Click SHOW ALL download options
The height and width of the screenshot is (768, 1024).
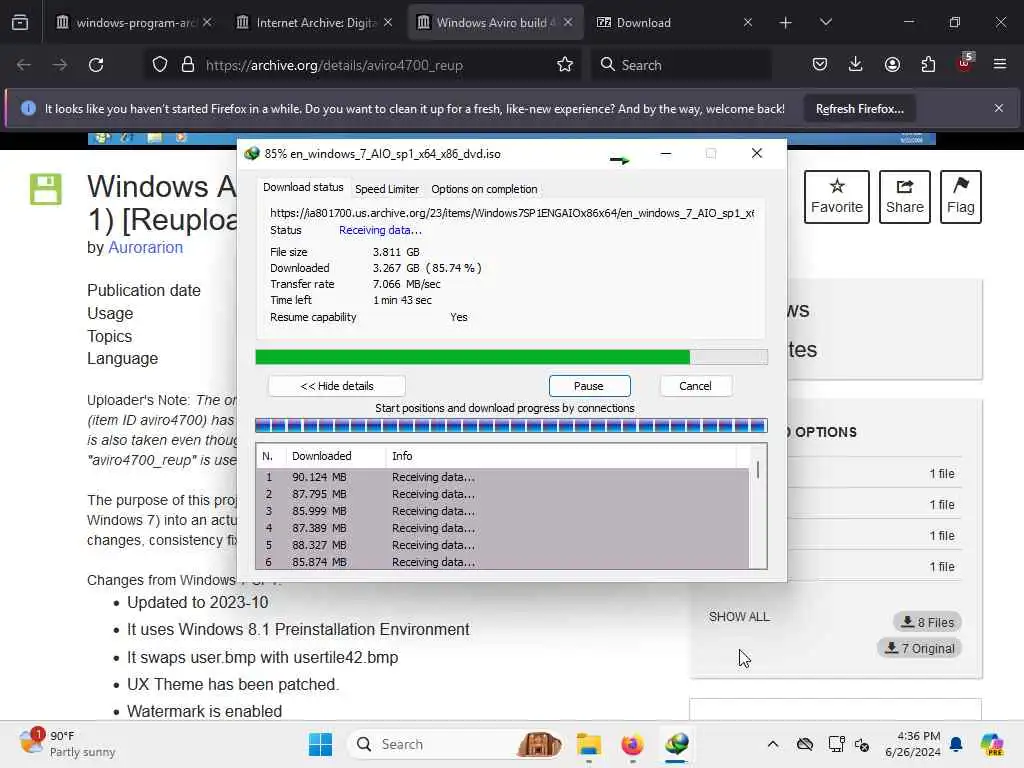pos(739,616)
